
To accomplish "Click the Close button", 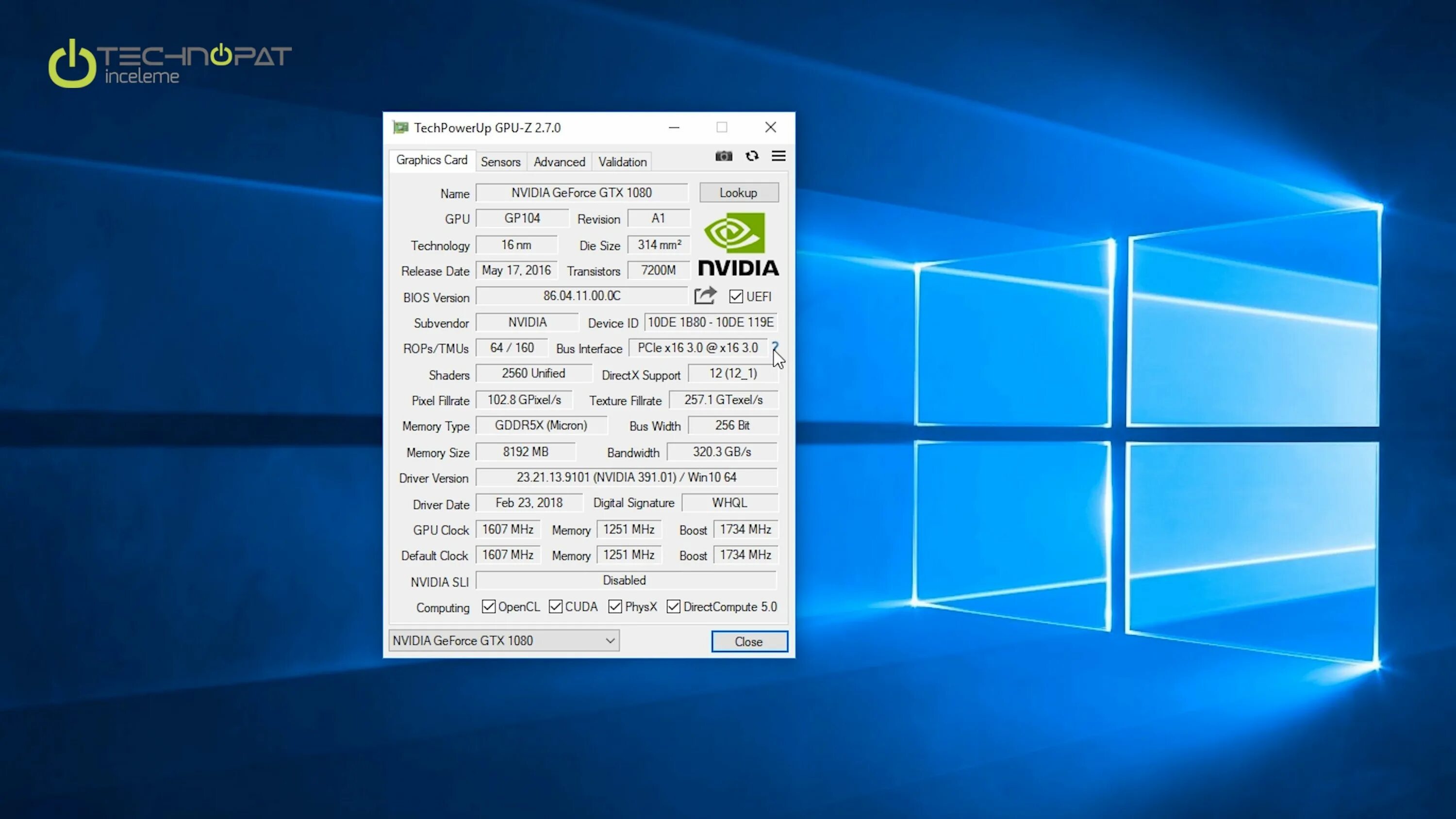I will click(x=749, y=641).
